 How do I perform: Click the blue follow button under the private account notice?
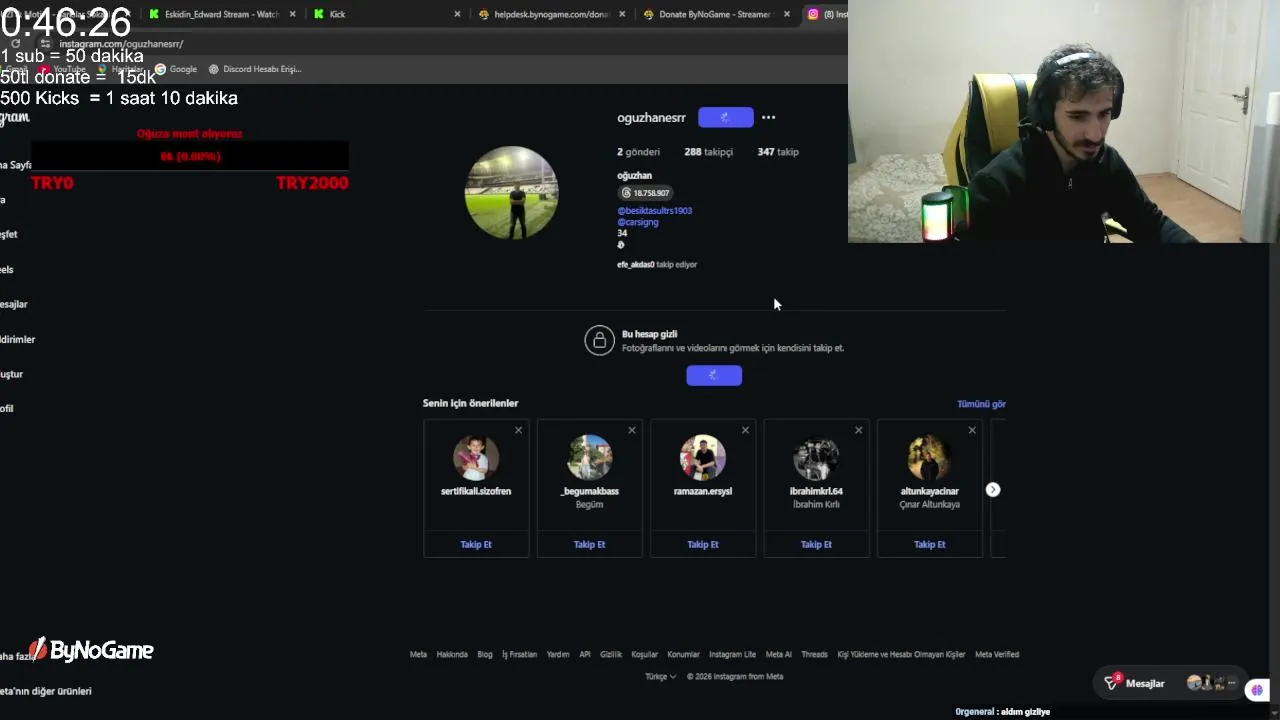click(x=714, y=375)
